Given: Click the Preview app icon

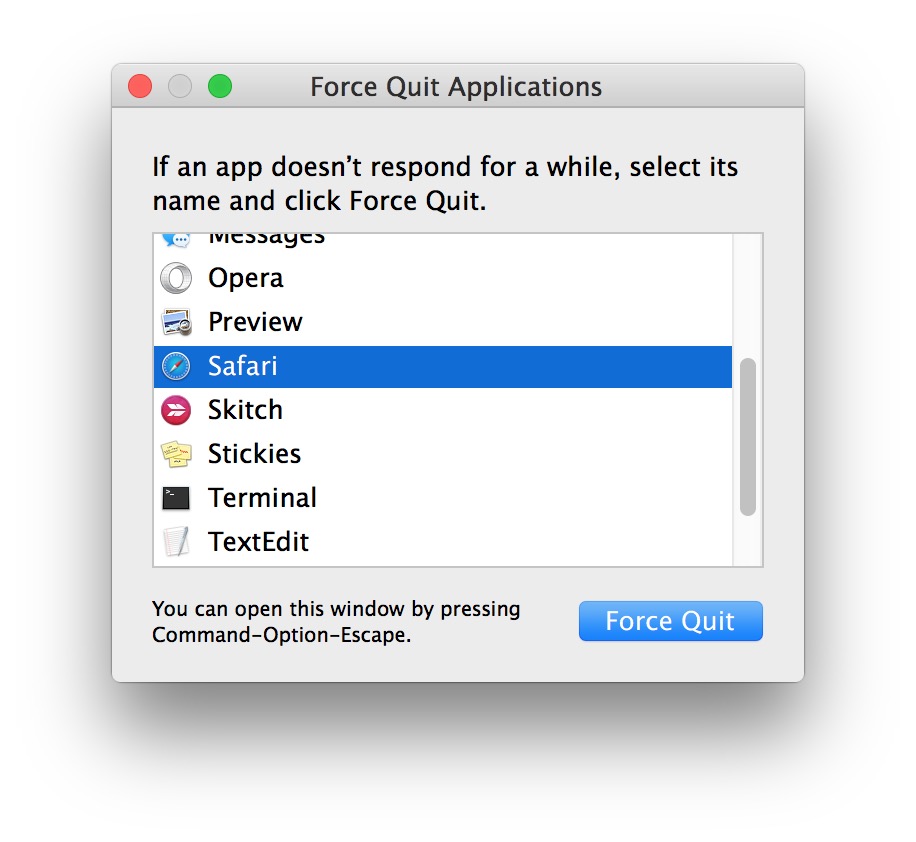Looking at the screenshot, I should 176,322.
